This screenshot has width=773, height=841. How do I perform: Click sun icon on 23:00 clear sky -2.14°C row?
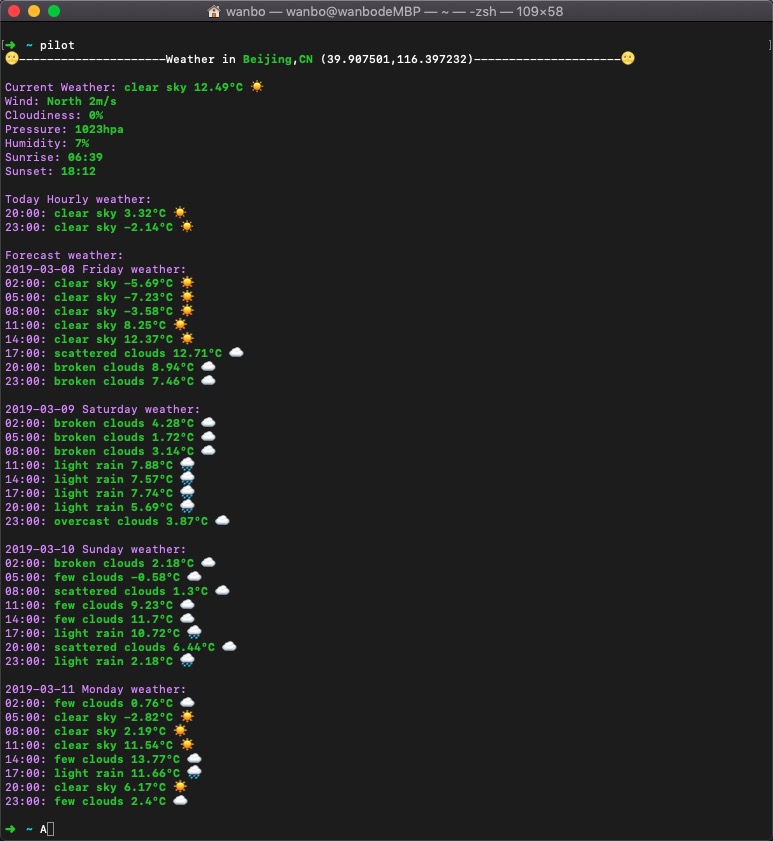click(187, 226)
